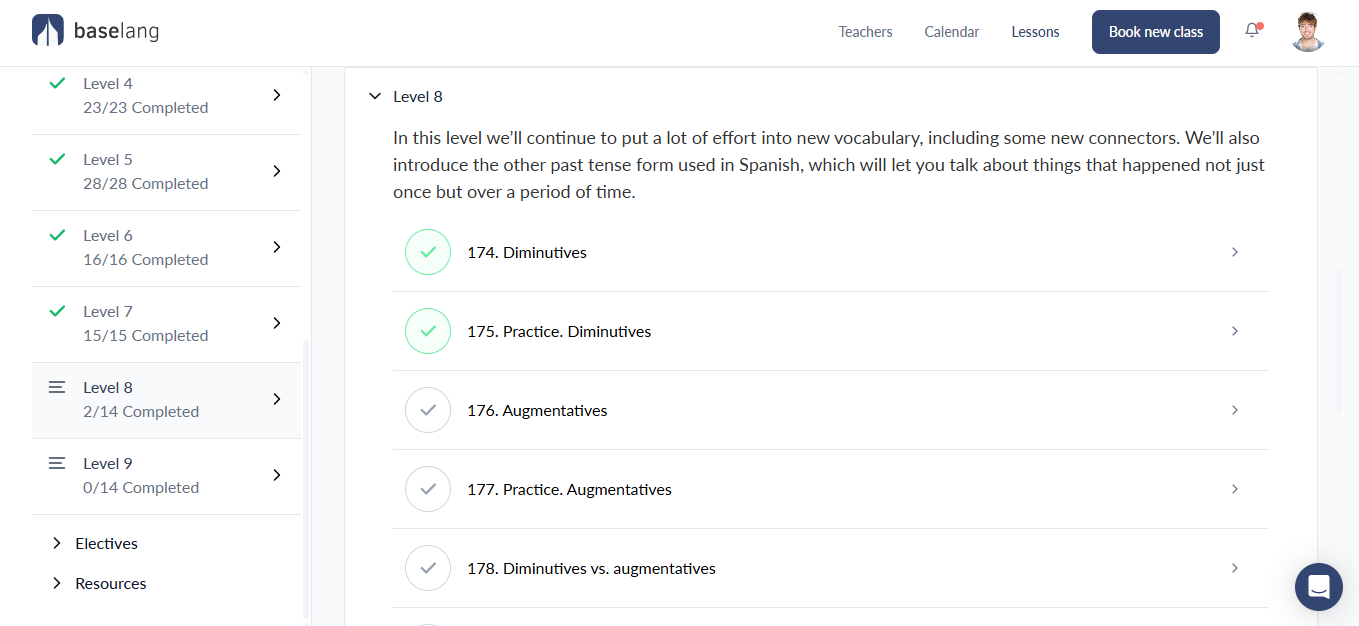Mark lesson 176. Augmentatives as complete
1359x626 pixels.
428,410
